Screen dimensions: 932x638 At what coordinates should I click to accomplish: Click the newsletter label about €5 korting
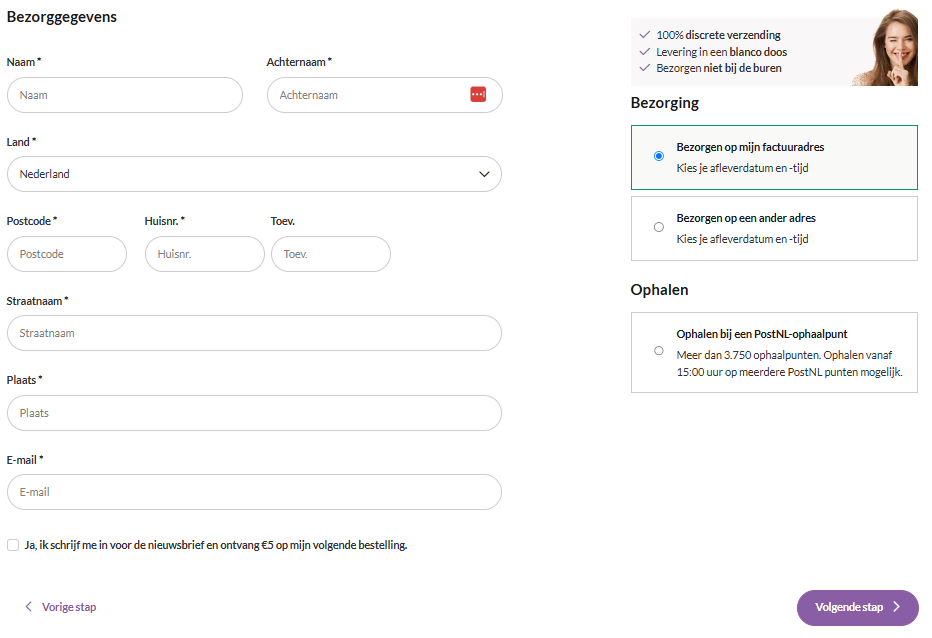point(216,545)
